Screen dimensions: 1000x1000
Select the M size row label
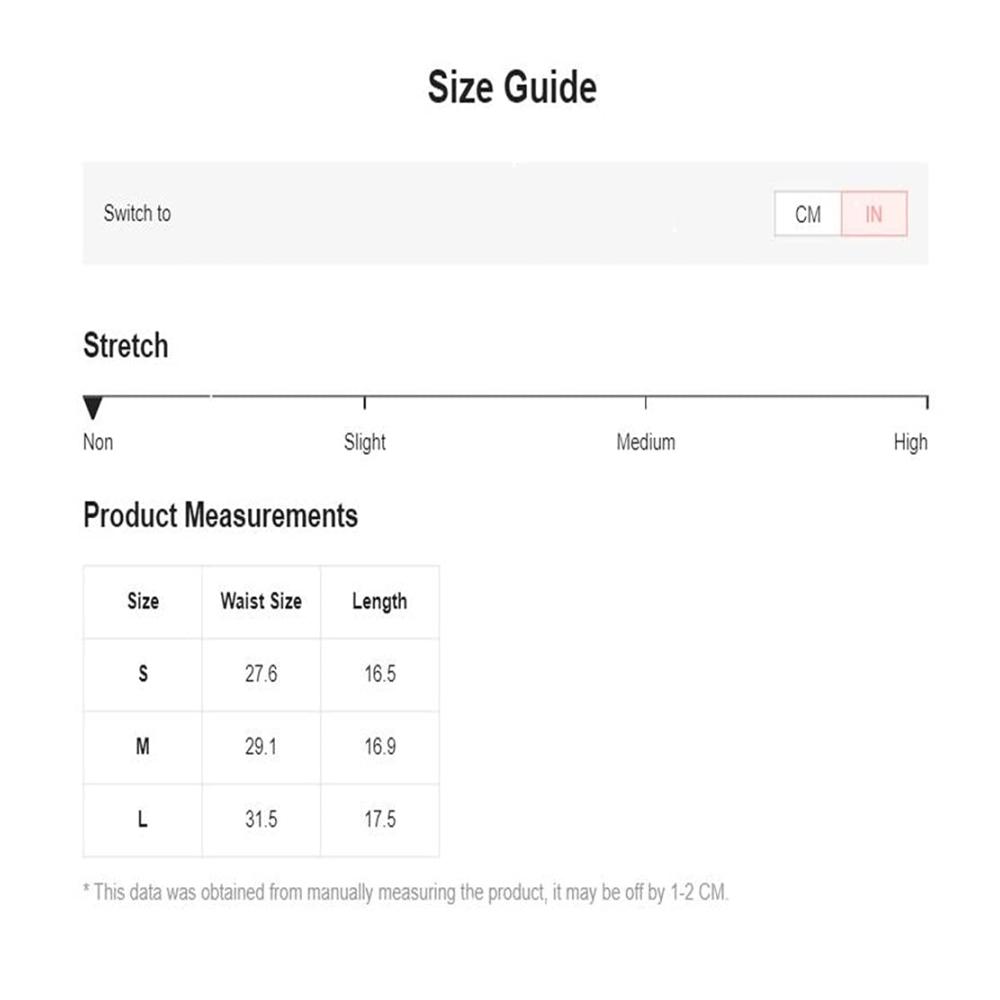pos(143,747)
